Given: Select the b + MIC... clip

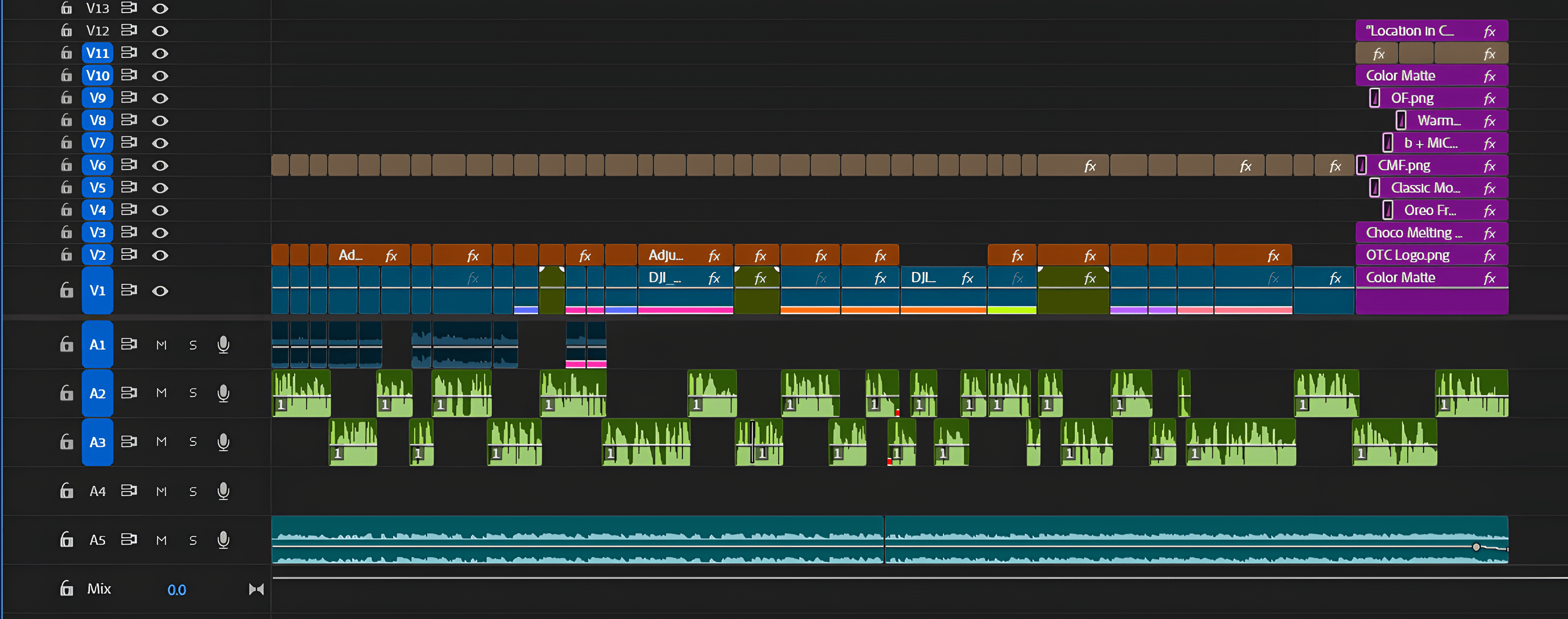Looking at the screenshot, I should tap(1444, 143).
